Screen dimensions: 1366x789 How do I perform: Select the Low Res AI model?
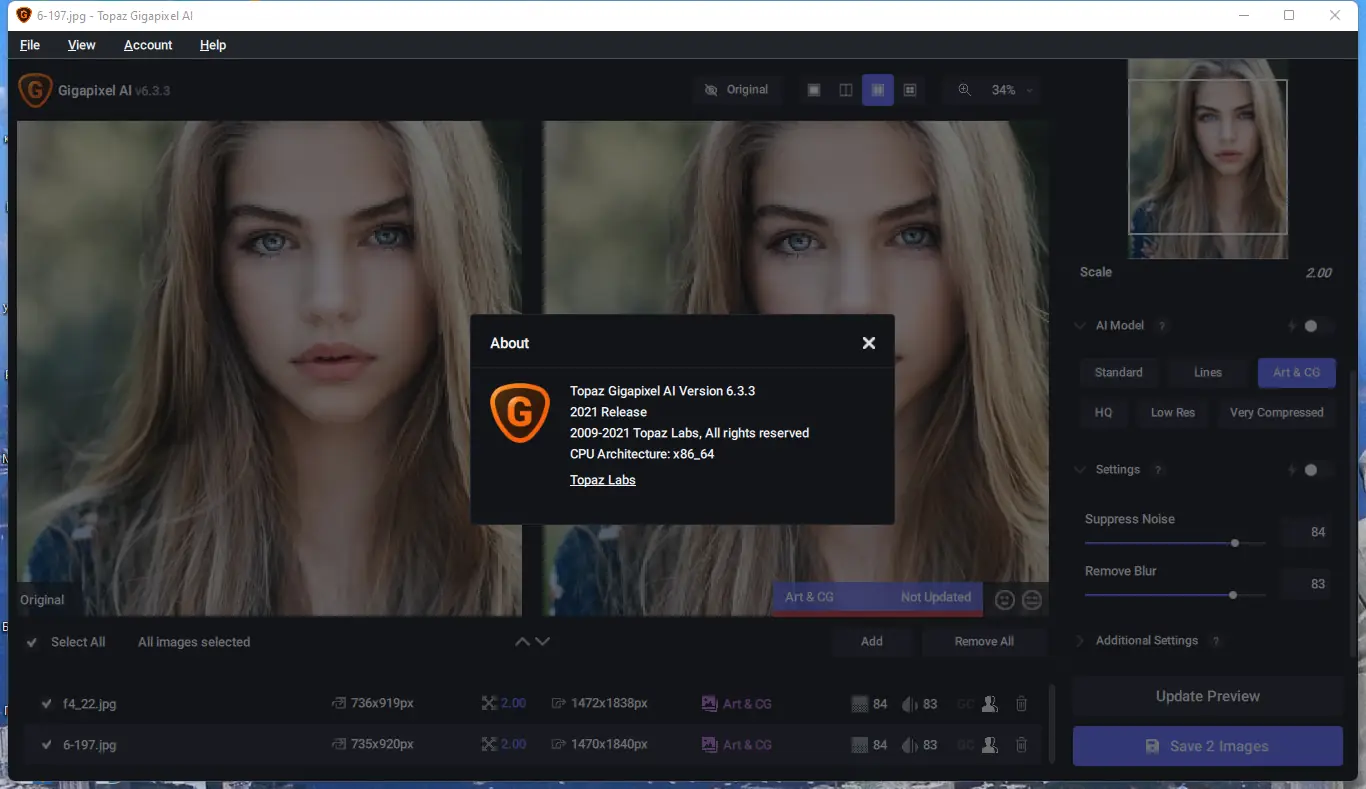[x=1173, y=412]
